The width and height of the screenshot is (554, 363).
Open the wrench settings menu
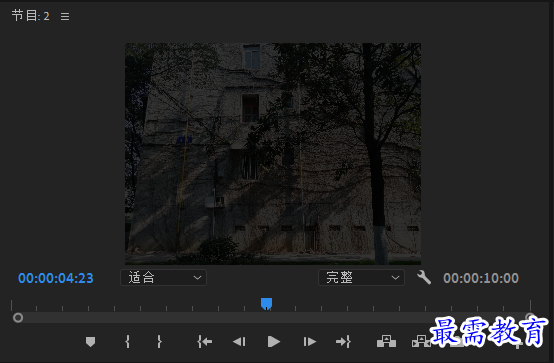[x=424, y=277]
